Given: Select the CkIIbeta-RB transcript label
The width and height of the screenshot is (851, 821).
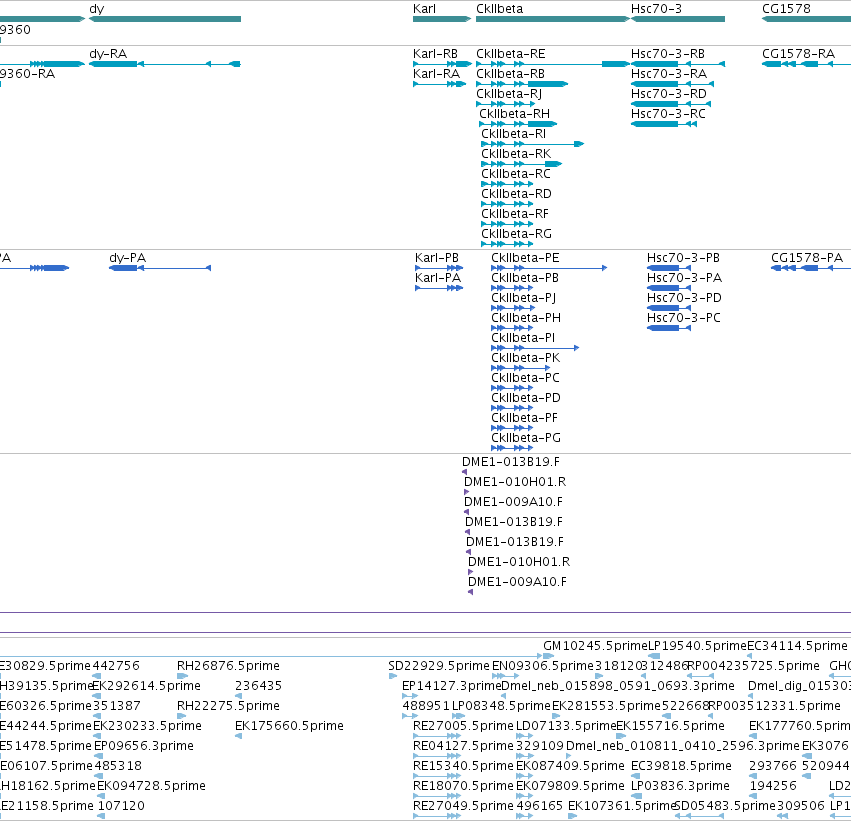Looking at the screenshot, I should tap(510, 74).
